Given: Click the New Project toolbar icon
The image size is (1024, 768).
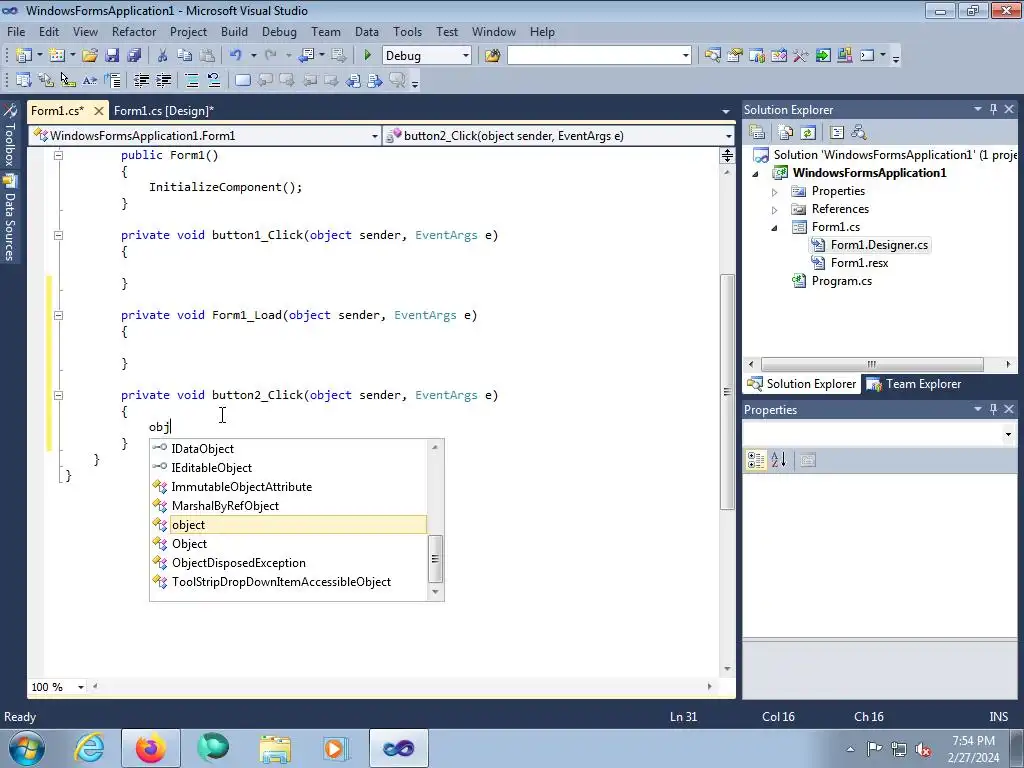Looking at the screenshot, I should click(x=24, y=56).
